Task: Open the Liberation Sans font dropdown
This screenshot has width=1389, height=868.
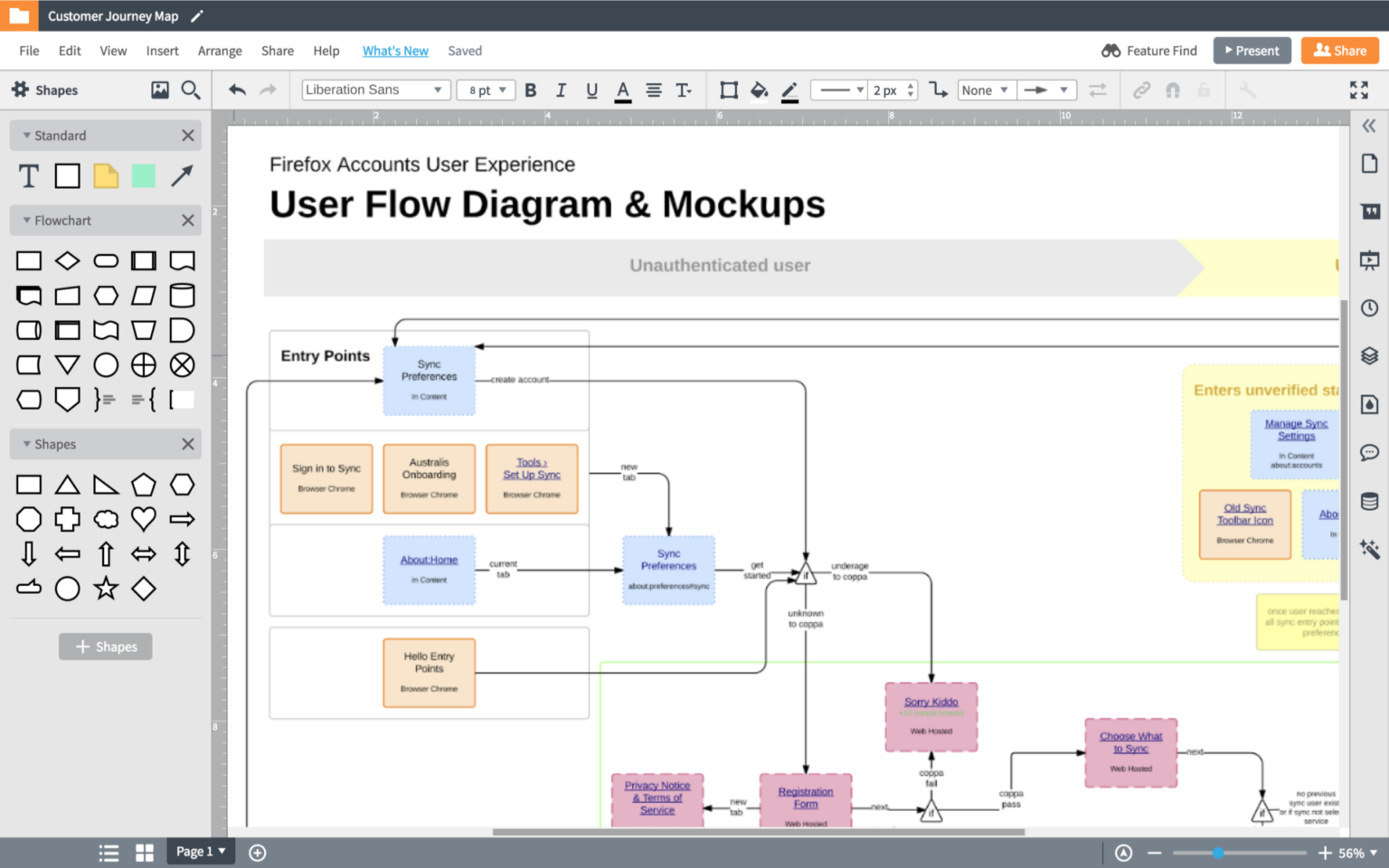Action: (x=375, y=90)
